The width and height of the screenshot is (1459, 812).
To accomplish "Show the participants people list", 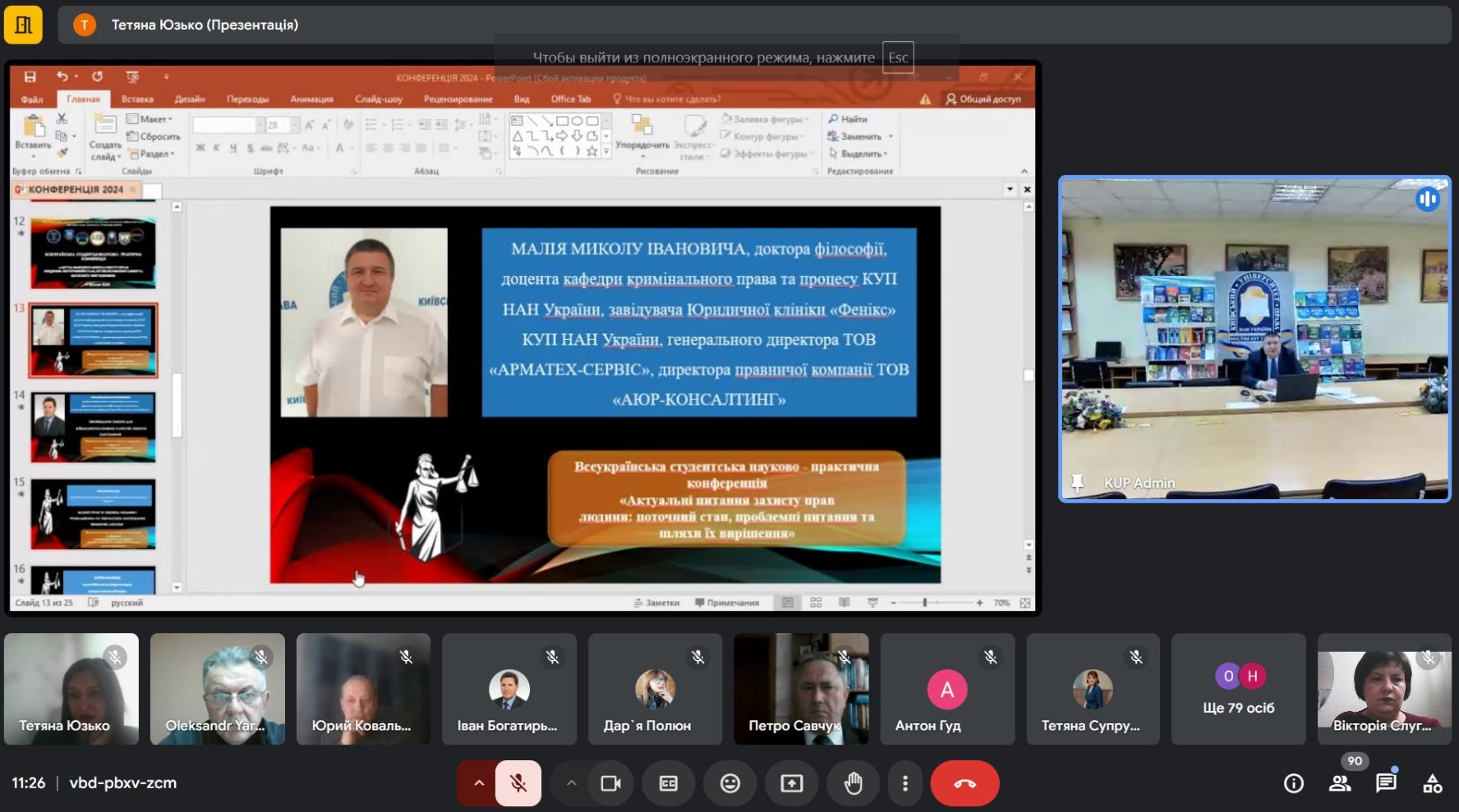I will pyautogui.click(x=1340, y=783).
